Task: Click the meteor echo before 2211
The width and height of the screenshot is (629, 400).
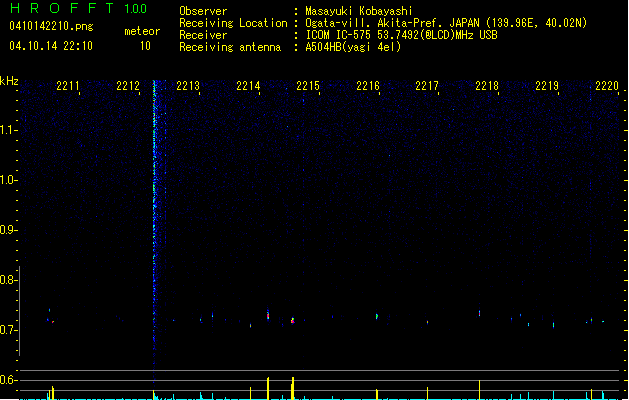Action: pos(51,320)
